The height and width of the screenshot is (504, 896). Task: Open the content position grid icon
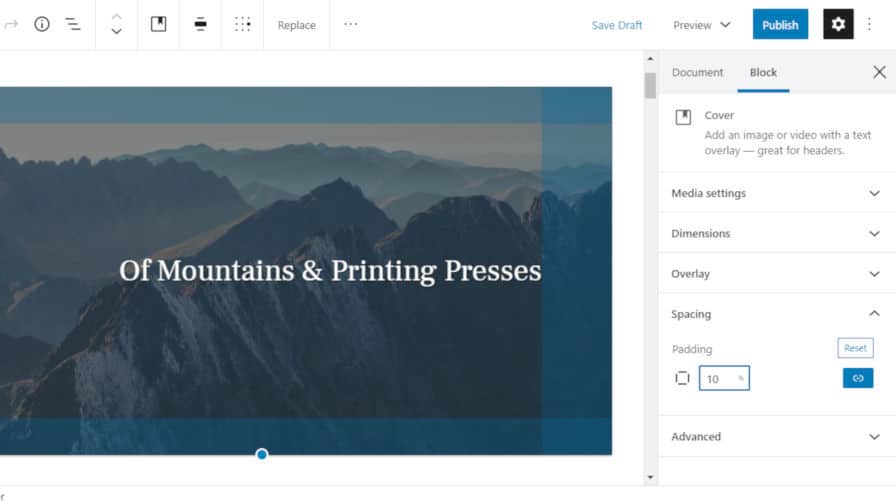243,24
